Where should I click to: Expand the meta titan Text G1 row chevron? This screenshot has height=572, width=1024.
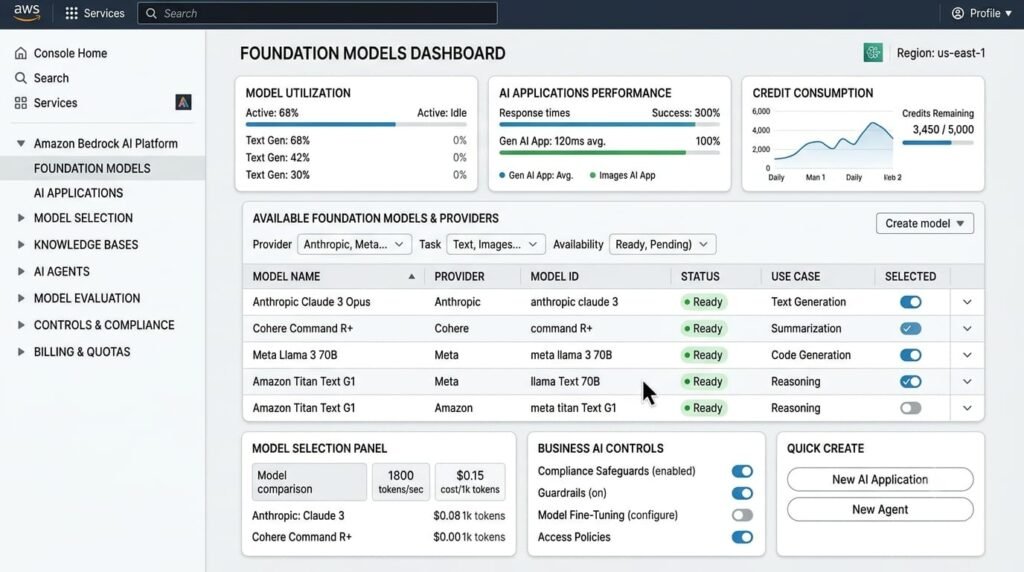coord(967,408)
